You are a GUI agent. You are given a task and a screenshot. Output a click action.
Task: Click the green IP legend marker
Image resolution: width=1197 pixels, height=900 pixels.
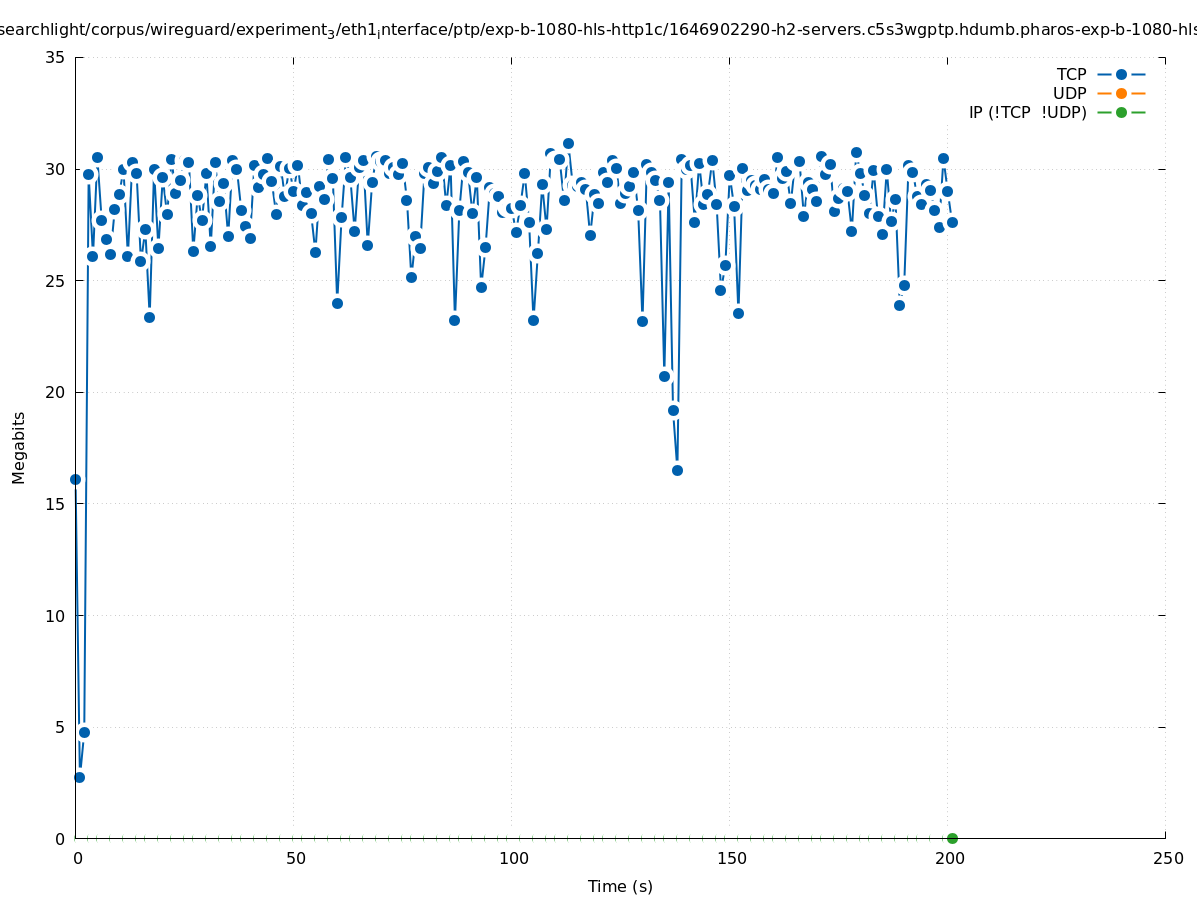click(x=1121, y=112)
